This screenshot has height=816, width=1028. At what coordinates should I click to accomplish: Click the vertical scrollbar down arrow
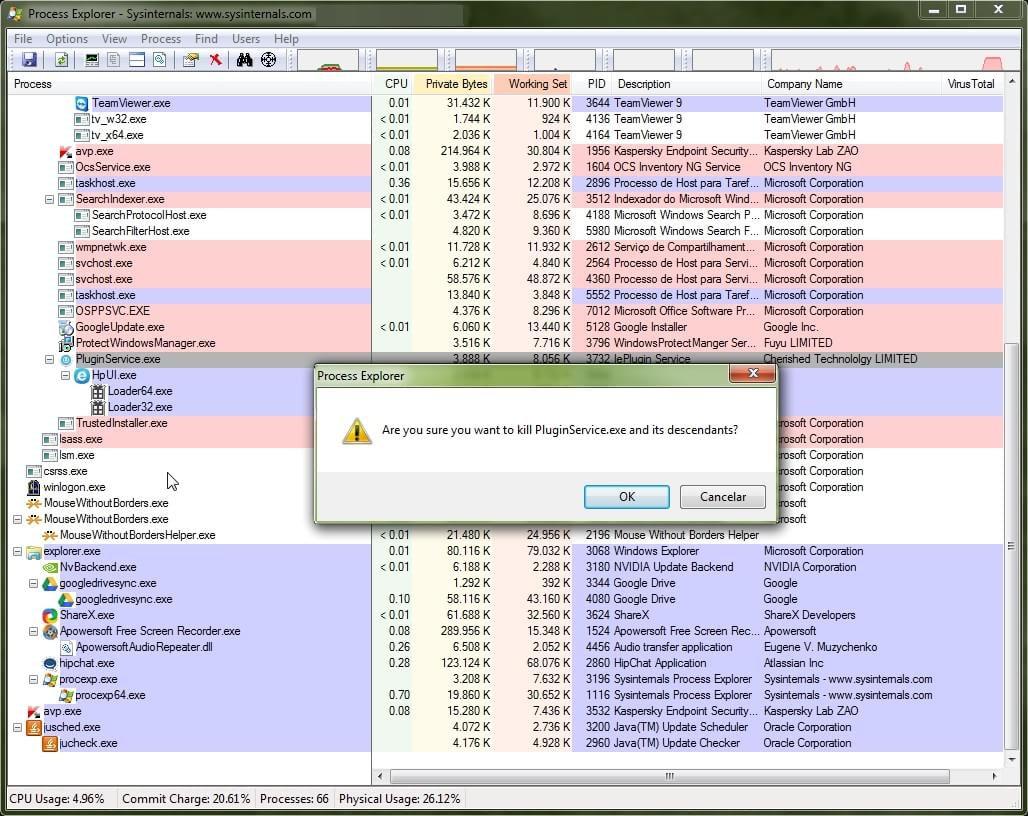pos(1012,760)
